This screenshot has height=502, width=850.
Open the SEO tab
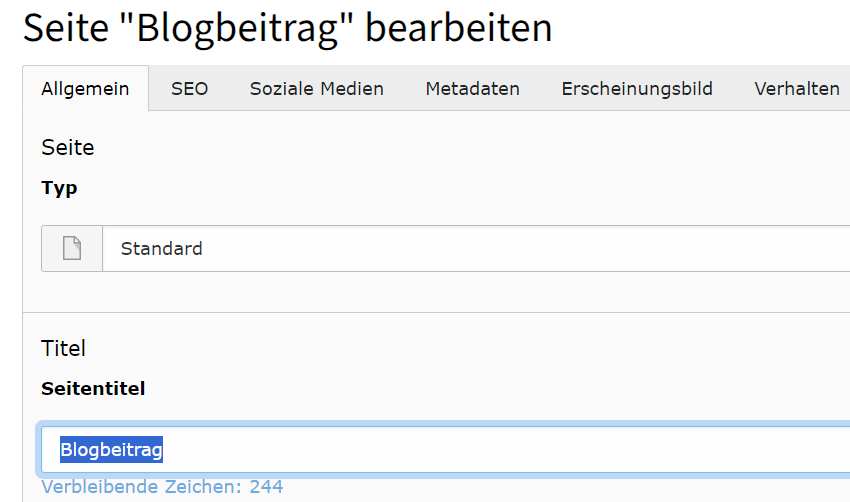tap(189, 88)
